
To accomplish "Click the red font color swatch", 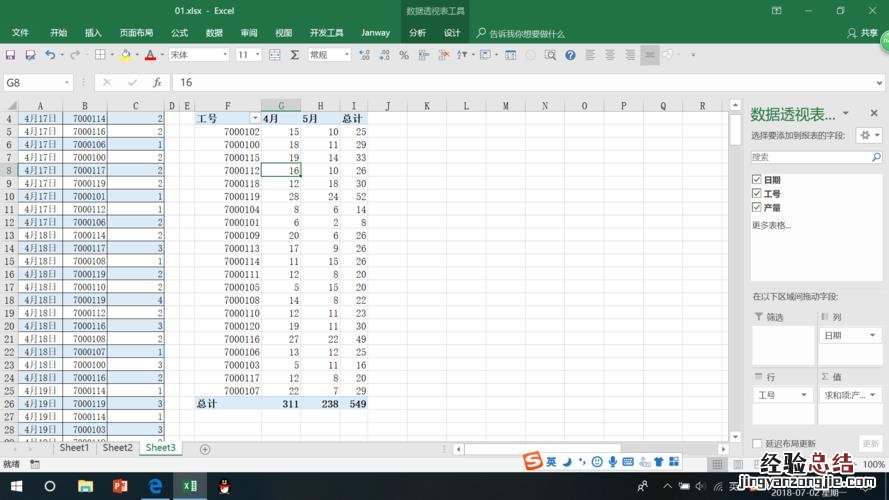I will pos(149,55).
